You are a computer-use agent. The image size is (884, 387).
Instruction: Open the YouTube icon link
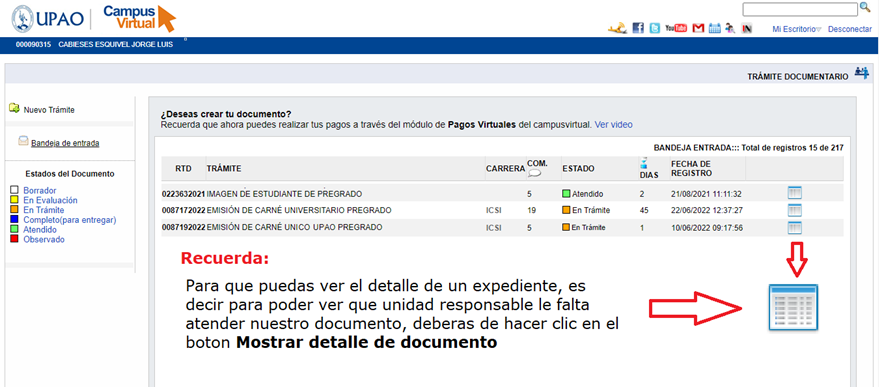click(676, 28)
